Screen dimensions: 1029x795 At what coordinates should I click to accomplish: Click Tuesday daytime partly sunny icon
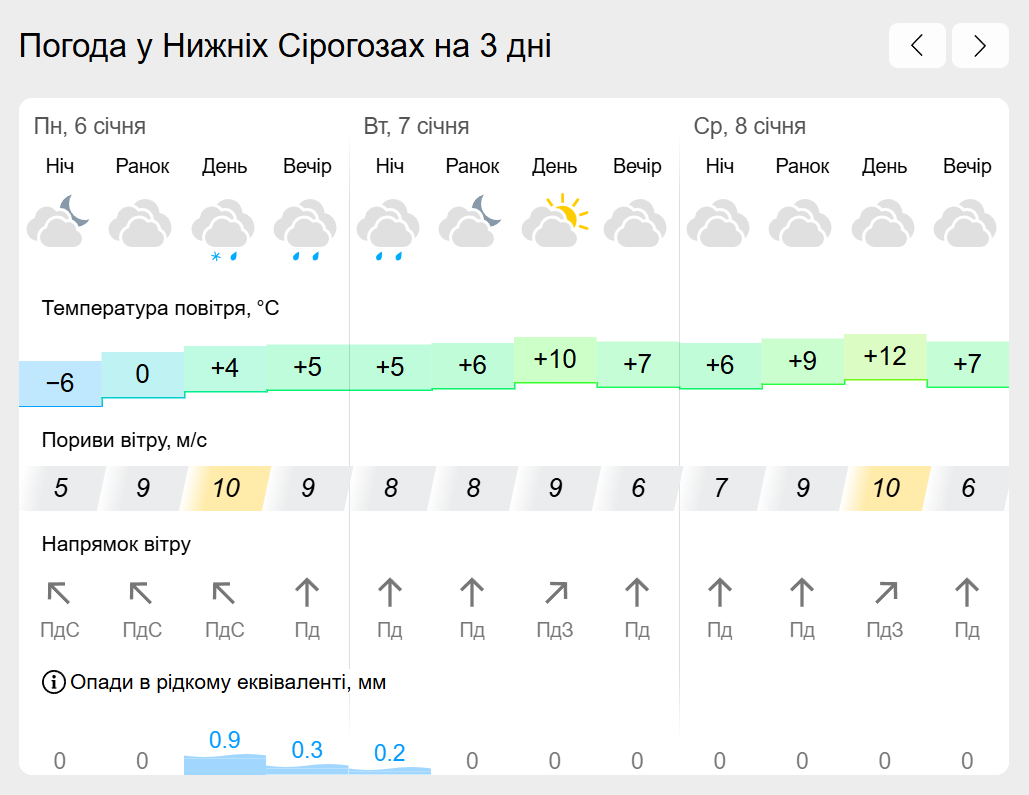click(x=555, y=221)
